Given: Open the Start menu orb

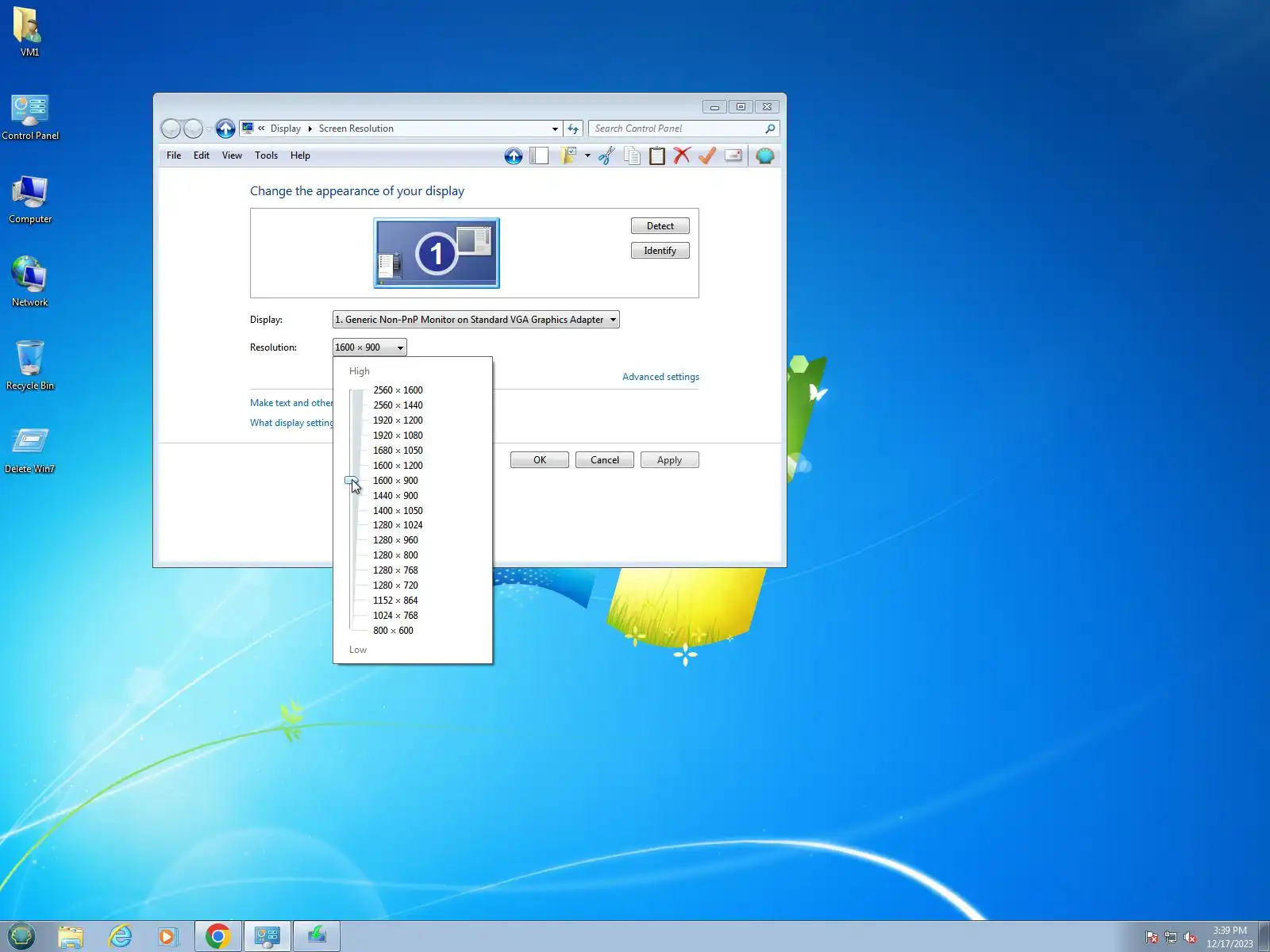Looking at the screenshot, I should pos(22,937).
